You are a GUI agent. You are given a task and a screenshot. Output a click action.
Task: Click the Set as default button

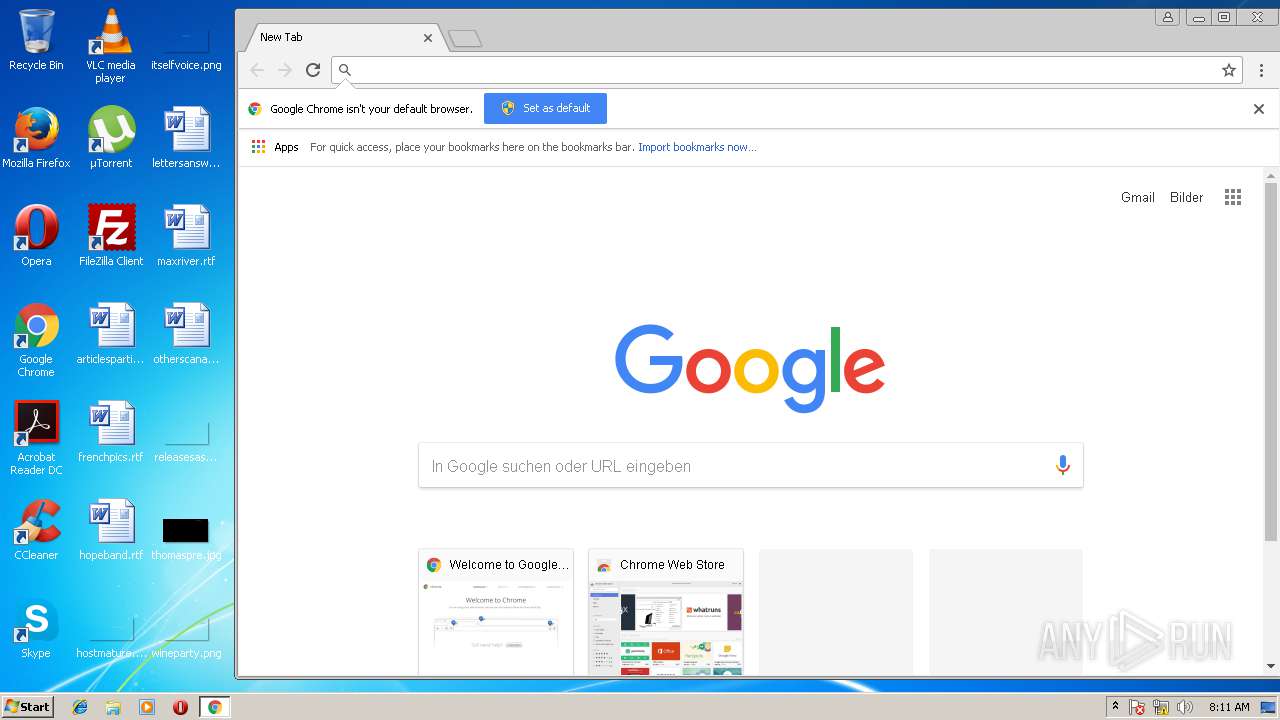(x=545, y=108)
